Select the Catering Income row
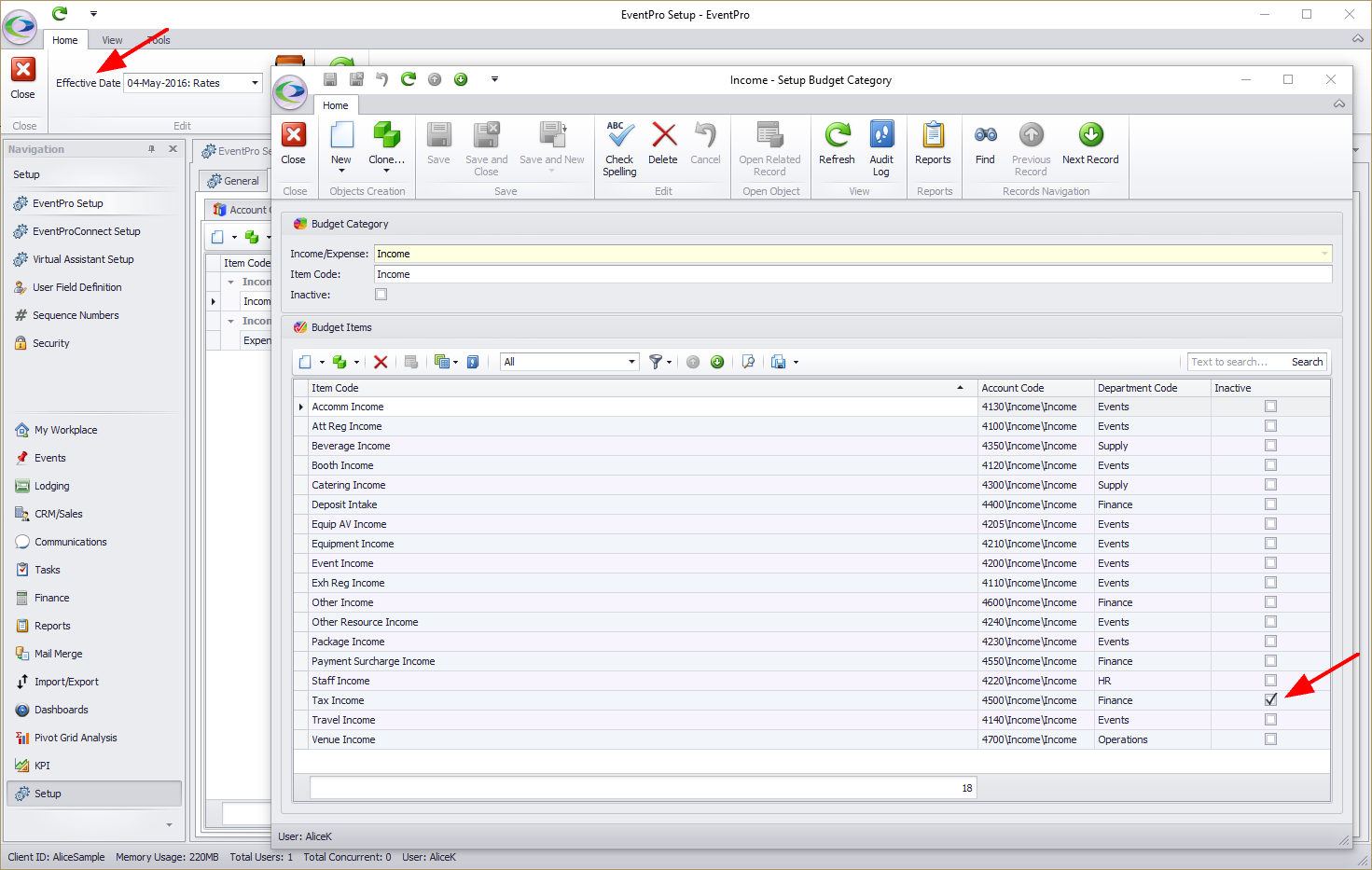 coord(811,485)
